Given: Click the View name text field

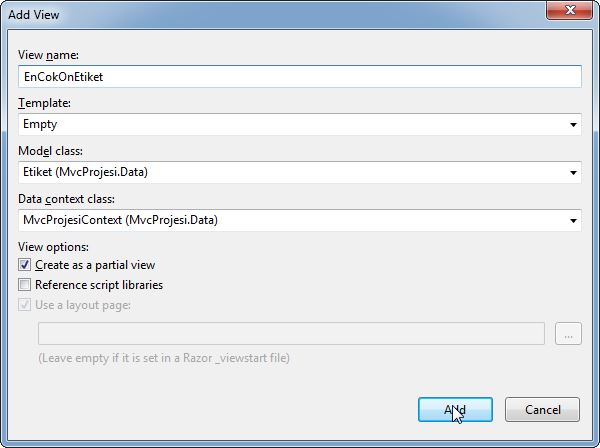Looking at the screenshot, I should point(300,76).
